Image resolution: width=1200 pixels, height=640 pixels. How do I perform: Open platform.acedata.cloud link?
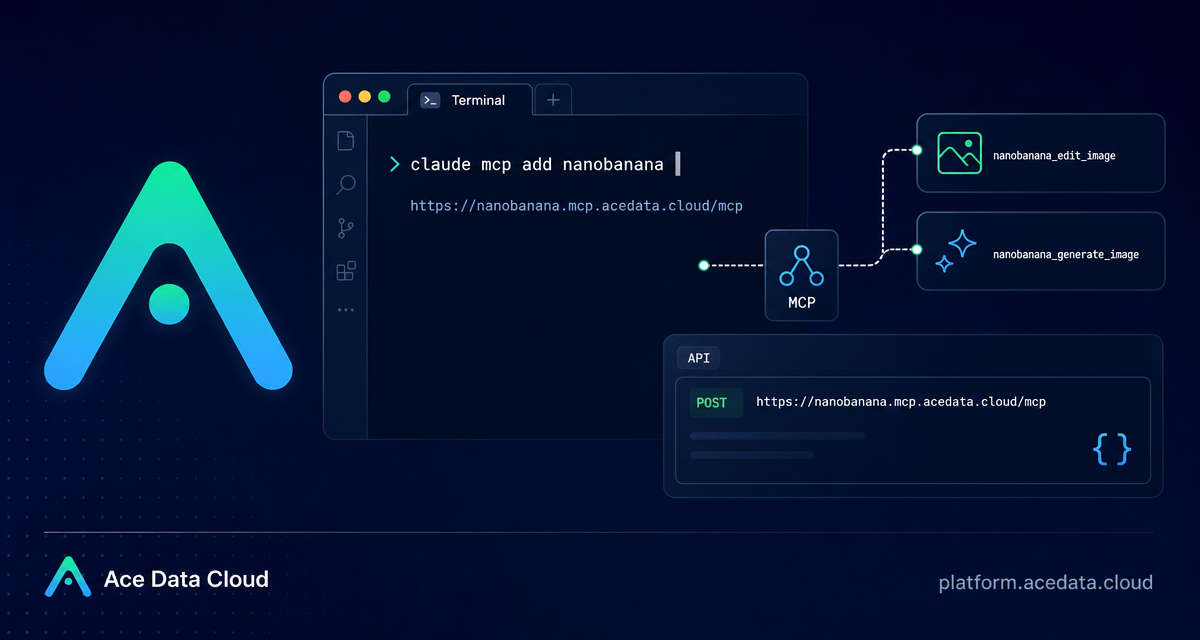click(x=1046, y=582)
